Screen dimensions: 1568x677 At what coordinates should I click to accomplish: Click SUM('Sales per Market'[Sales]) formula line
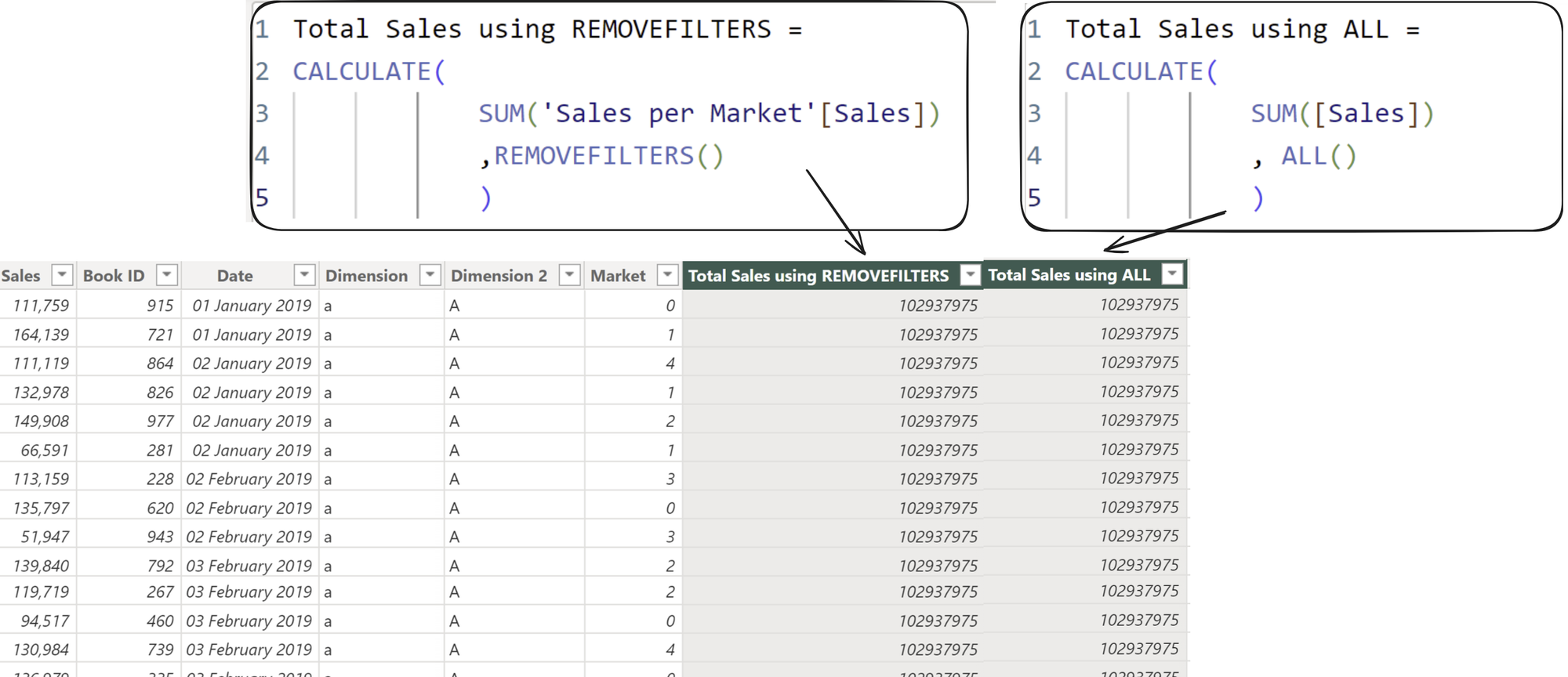click(709, 114)
